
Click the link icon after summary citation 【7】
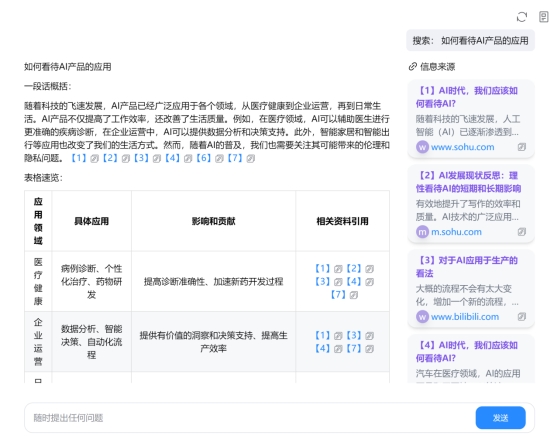pos(251,159)
